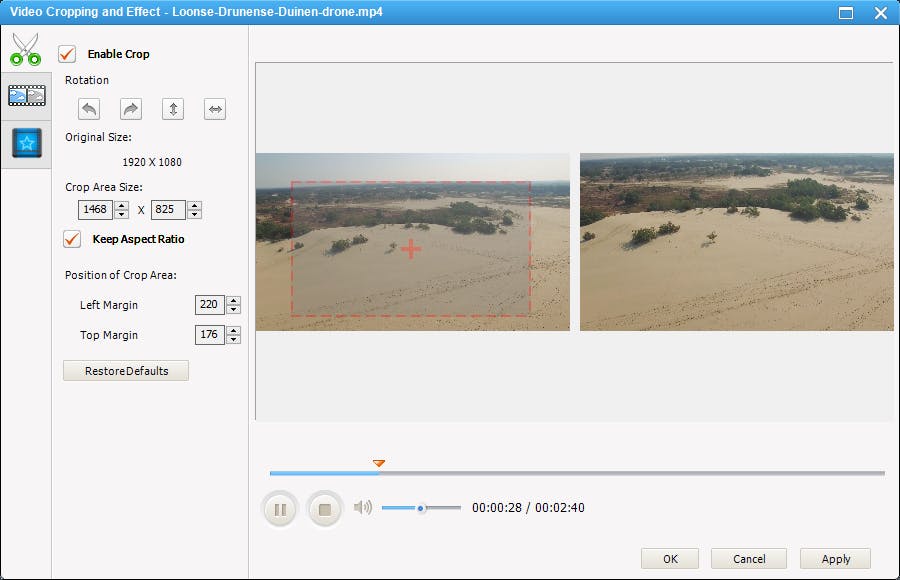Open the blue star Watermark tab
The image size is (900, 580).
click(x=26, y=143)
